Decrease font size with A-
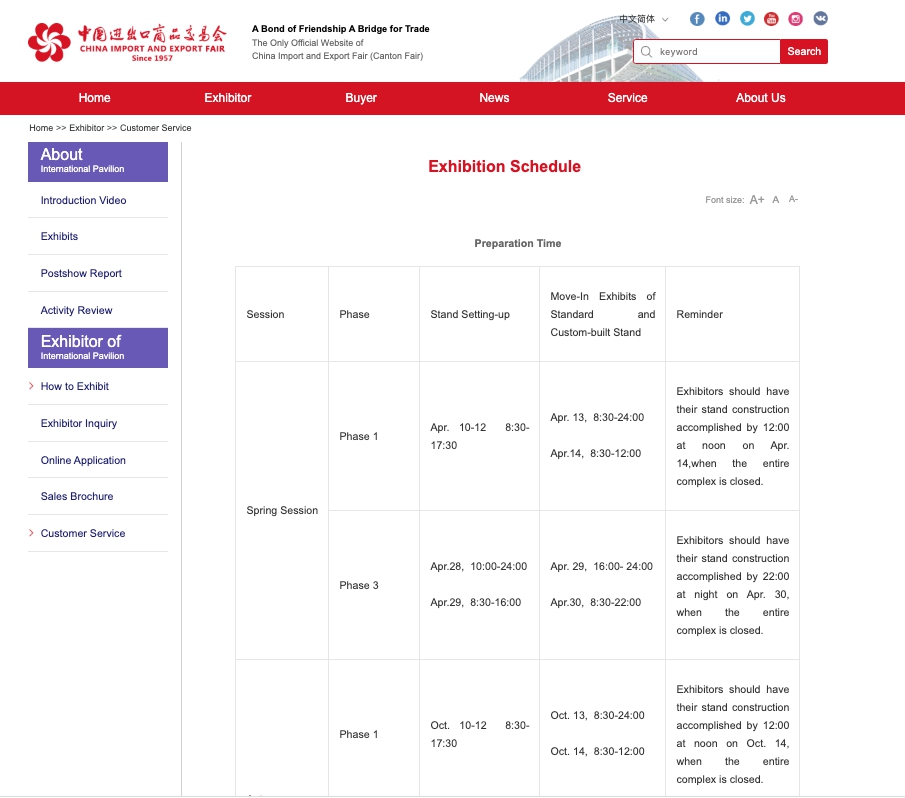Screen dimensions: 905x798 point(794,199)
